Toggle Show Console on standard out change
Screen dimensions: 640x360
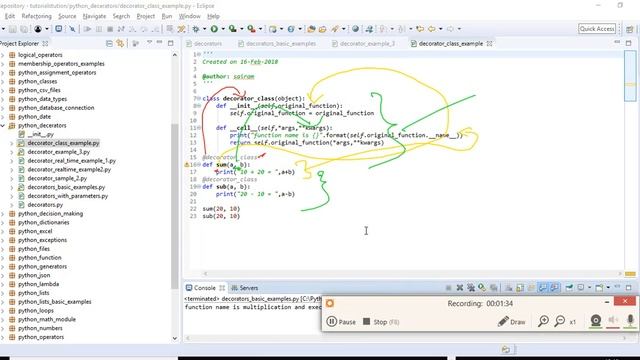(542, 288)
